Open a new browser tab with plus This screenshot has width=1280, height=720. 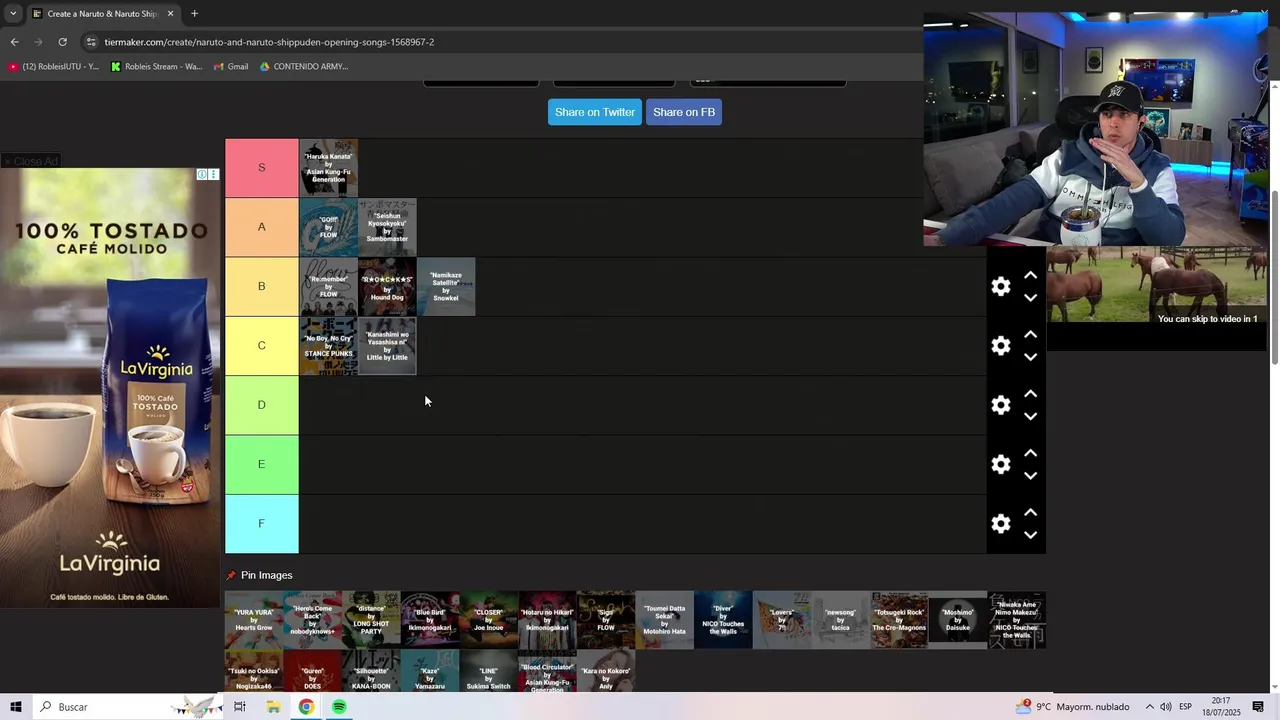pos(194,14)
